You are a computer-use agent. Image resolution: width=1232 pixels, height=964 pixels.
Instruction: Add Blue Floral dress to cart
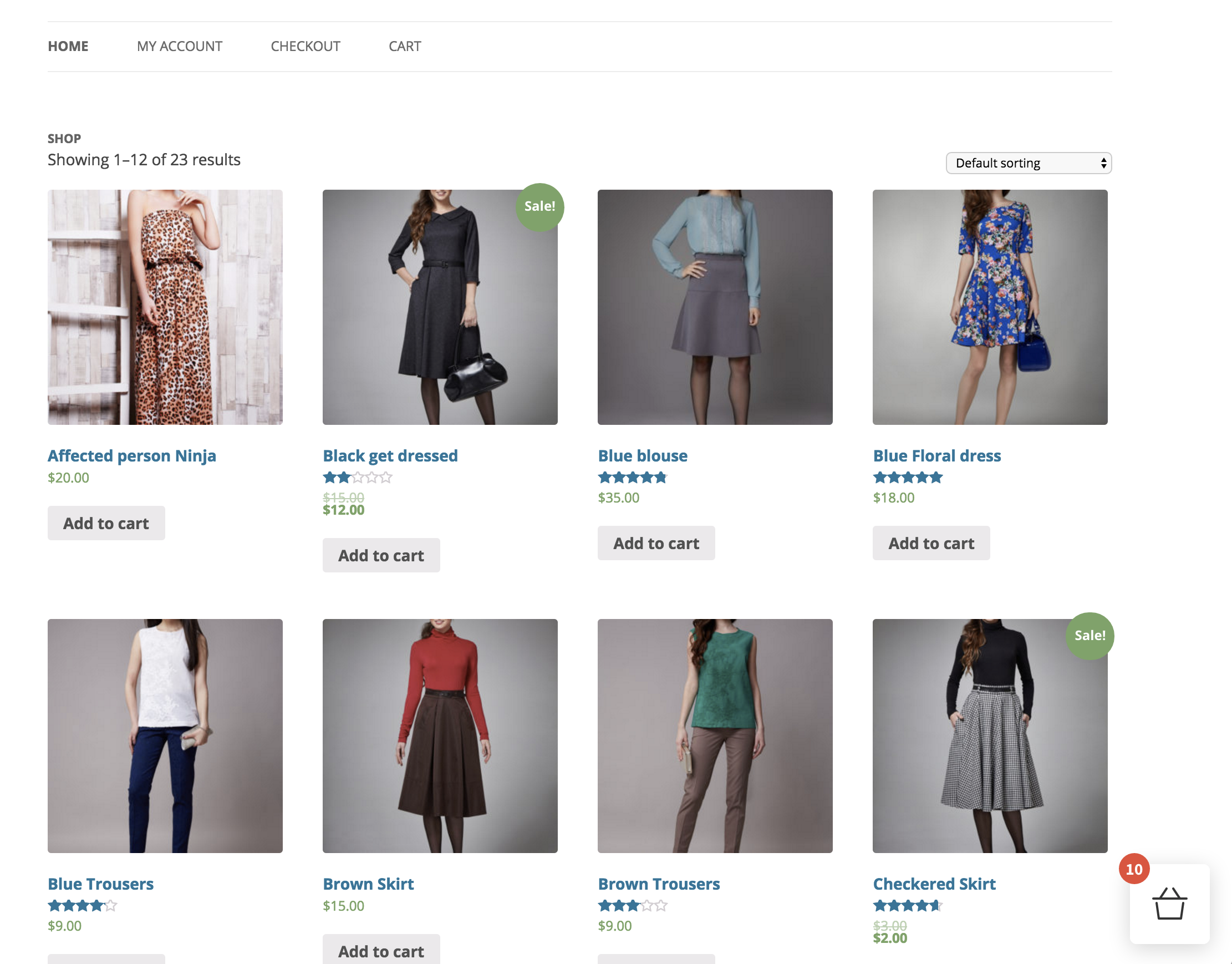[931, 543]
